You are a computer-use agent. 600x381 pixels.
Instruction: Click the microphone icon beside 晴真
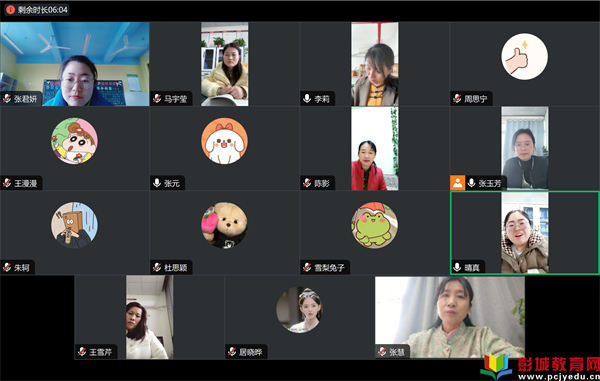tap(457, 267)
